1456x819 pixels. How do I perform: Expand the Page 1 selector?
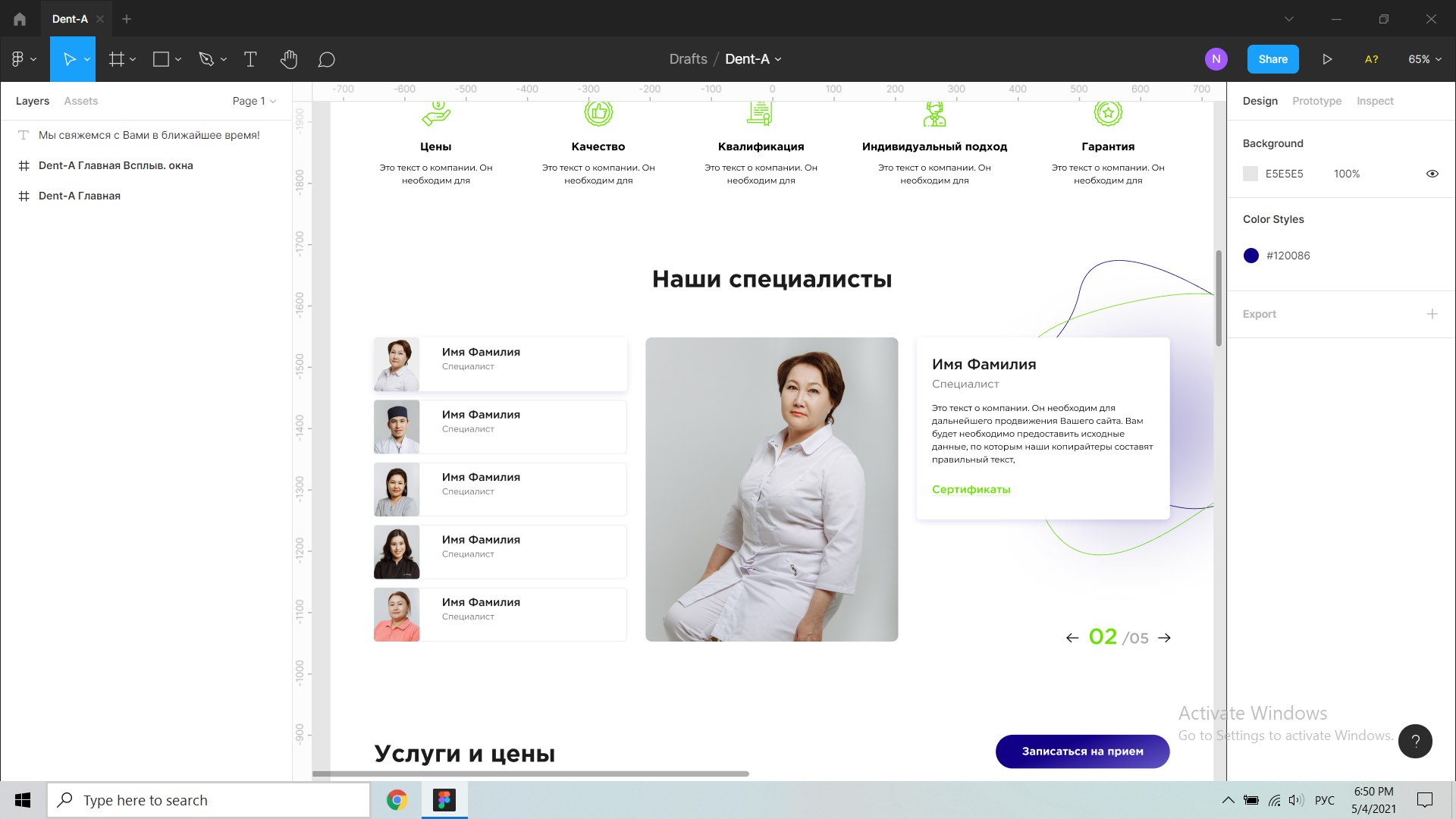pyautogui.click(x=254, y=101)
